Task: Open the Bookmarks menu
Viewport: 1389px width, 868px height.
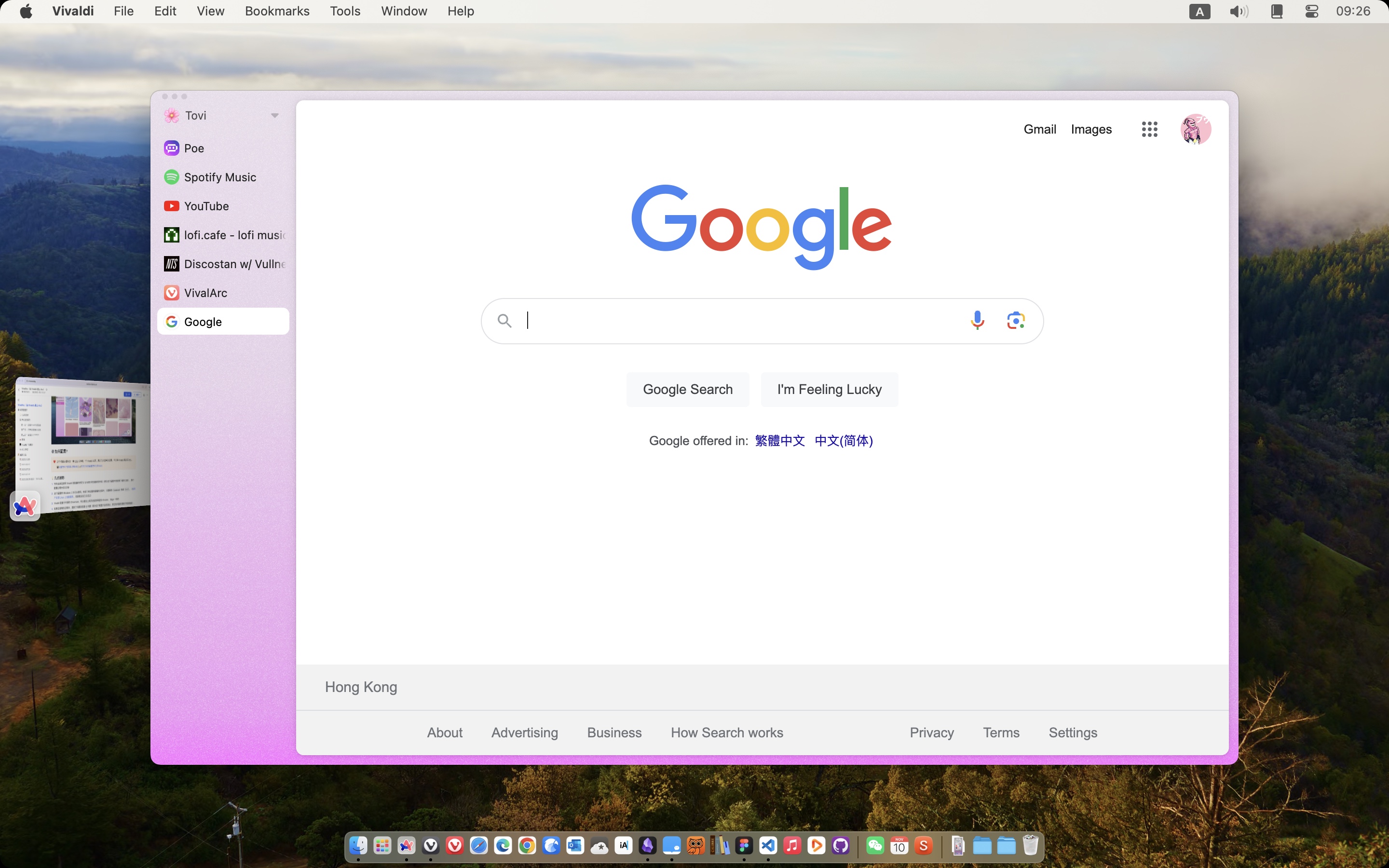Action: [277, 11]
